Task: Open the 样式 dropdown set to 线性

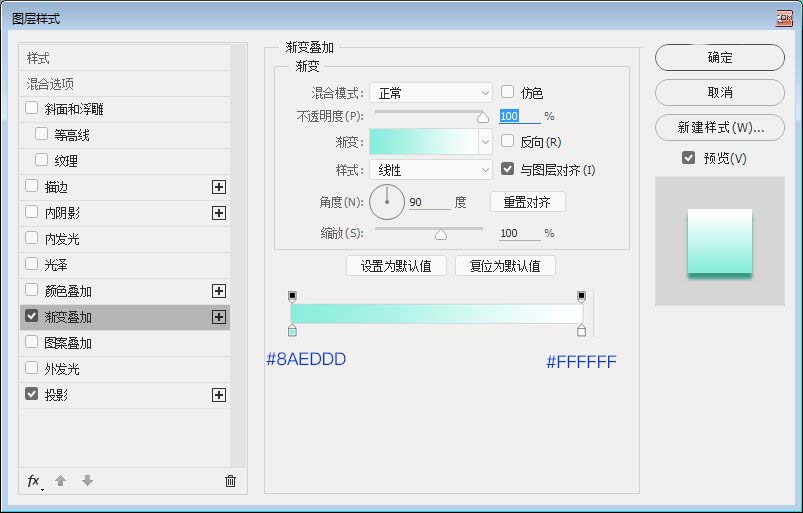Action: pos(431,170)
